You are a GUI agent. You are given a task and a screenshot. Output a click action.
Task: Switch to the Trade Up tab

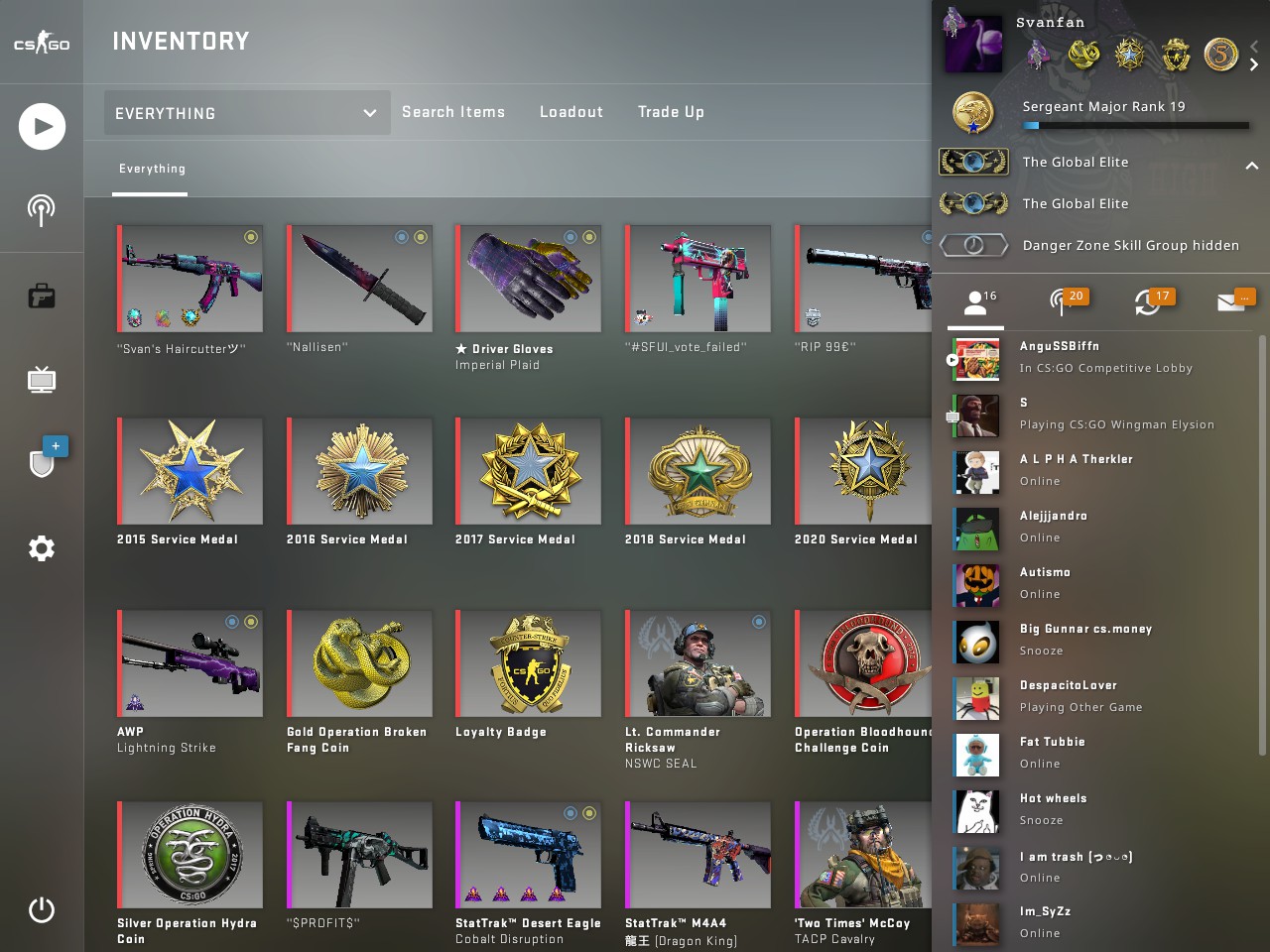pyautogui.click(x=671, y=112)
